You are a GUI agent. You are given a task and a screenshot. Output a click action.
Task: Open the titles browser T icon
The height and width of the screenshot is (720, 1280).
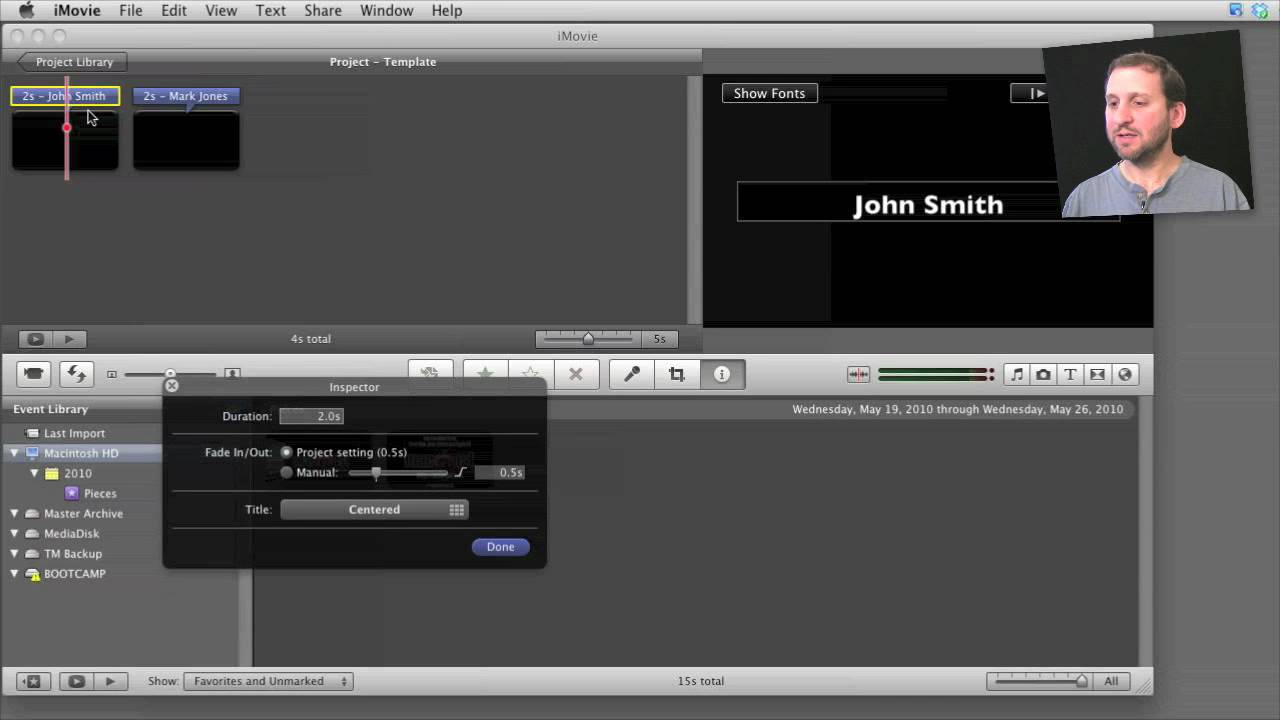click(x=1070, y=374)
